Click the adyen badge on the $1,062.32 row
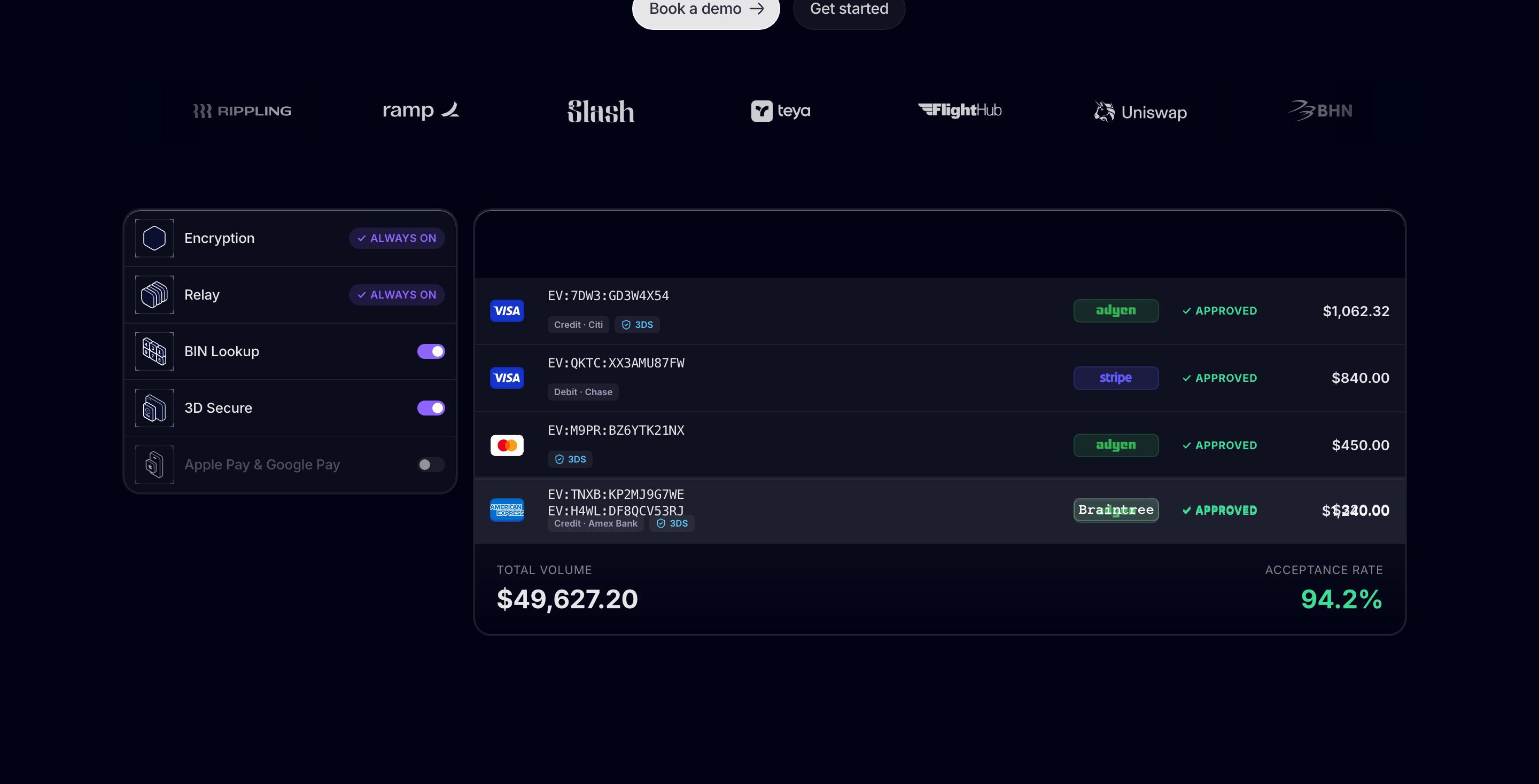The width and height of the screenshot is (1539, 784). 1116,310
